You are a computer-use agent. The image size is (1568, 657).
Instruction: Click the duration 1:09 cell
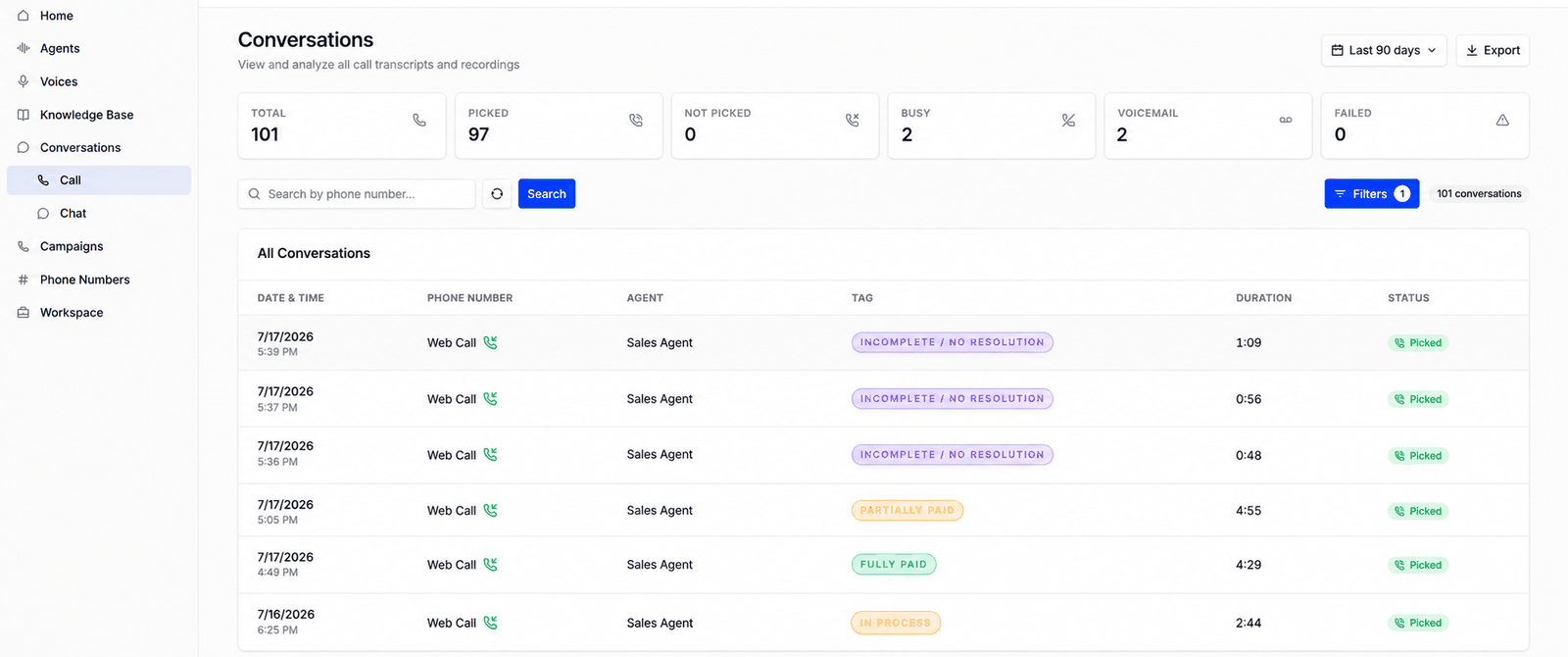pos(1249,343)
